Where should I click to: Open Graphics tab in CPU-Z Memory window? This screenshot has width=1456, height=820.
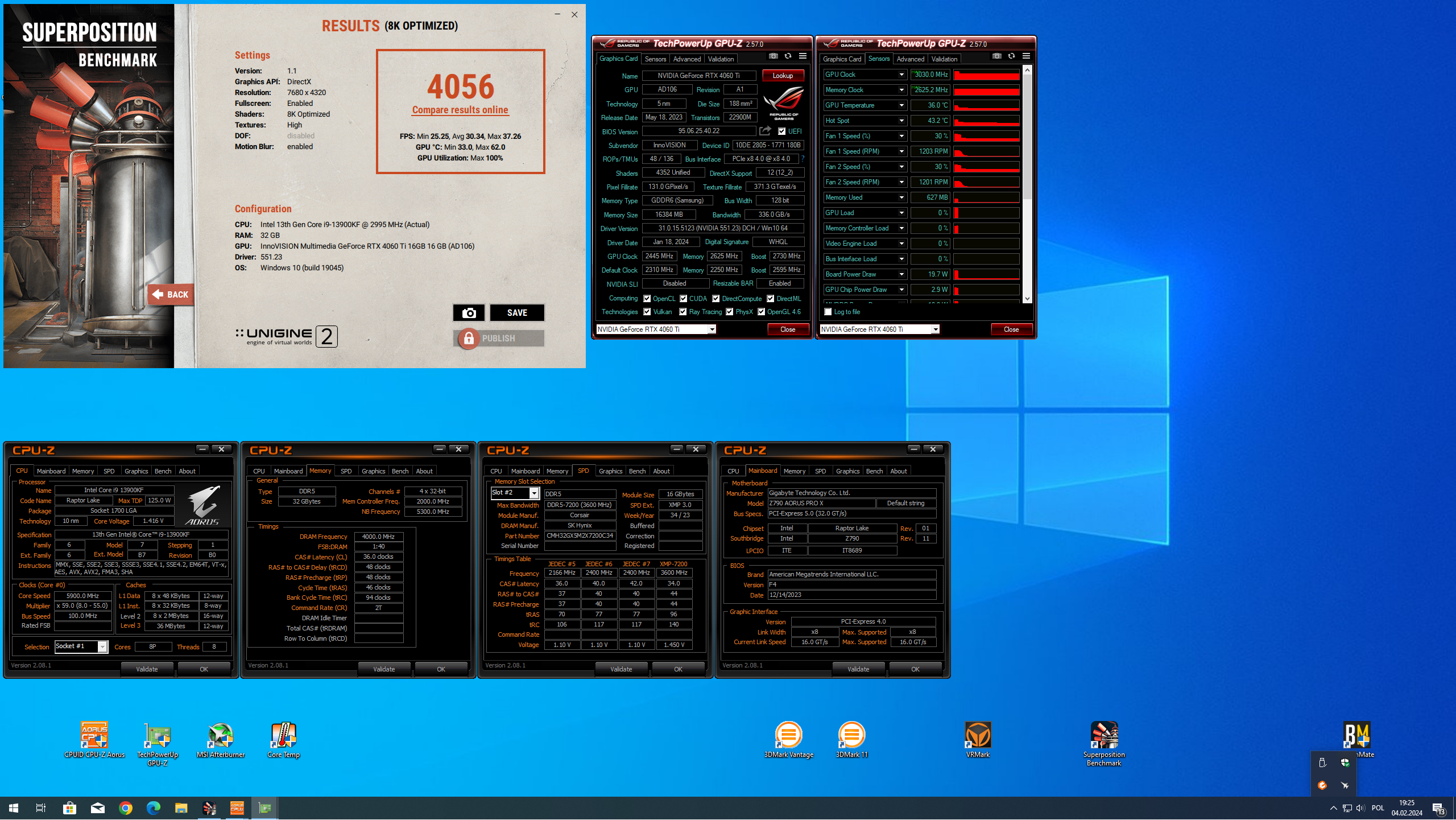[x=373, y=471]
